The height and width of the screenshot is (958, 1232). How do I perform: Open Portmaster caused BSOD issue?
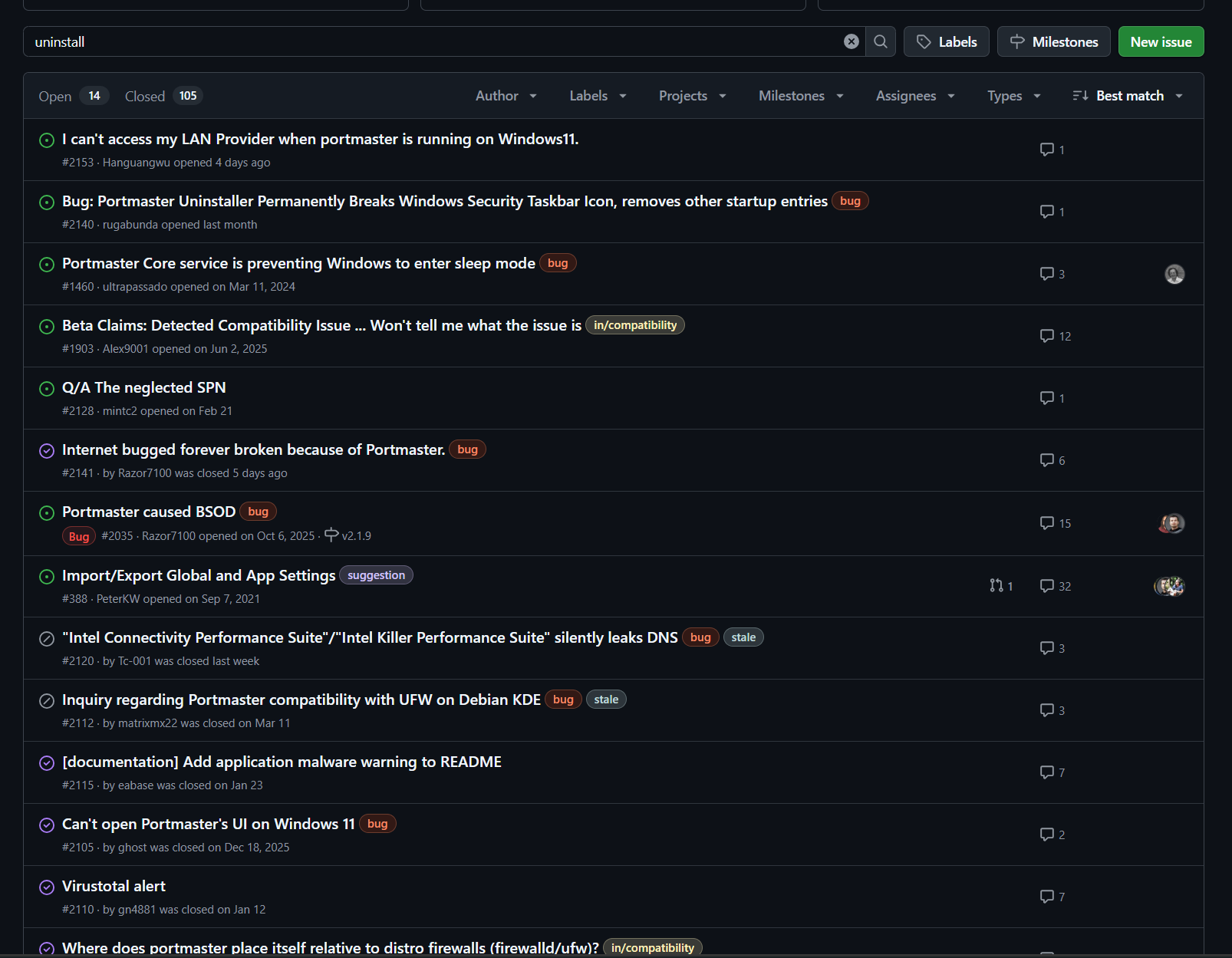[149, 512]
